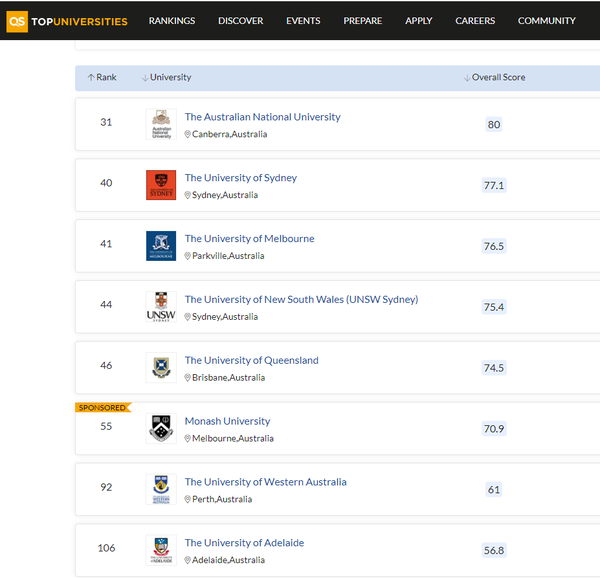Open the Monash University link
Image resolution: width=600 pixels, height=578 pixels.
(x=227, y=421)
